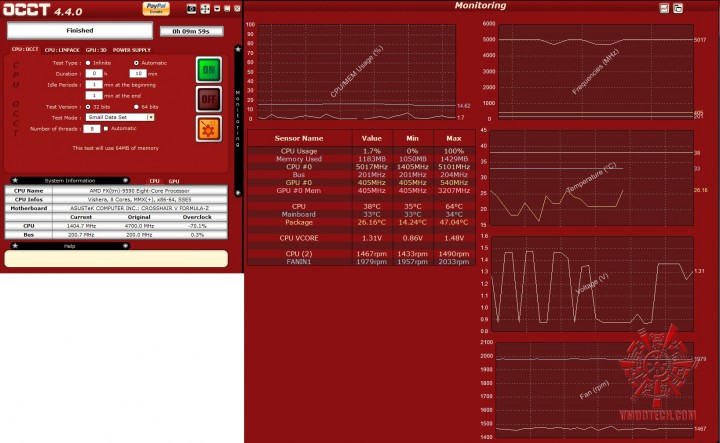The width and height of the screenshot is (720, 443).
Task: Click the 5017MHz CPU #0 value cell
Action: coord(372,167)
